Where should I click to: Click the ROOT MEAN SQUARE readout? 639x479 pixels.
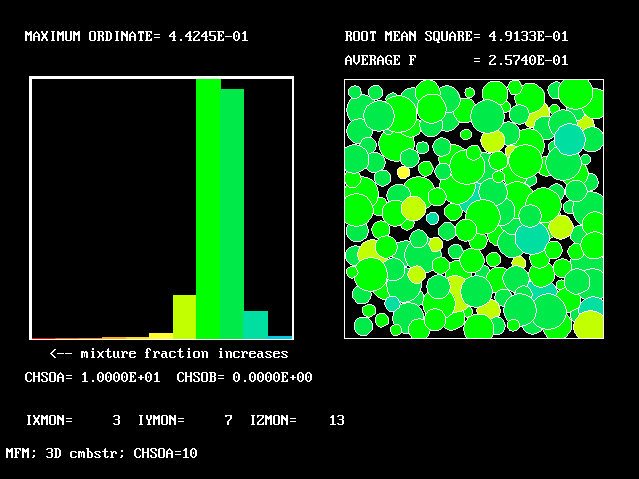456,37
